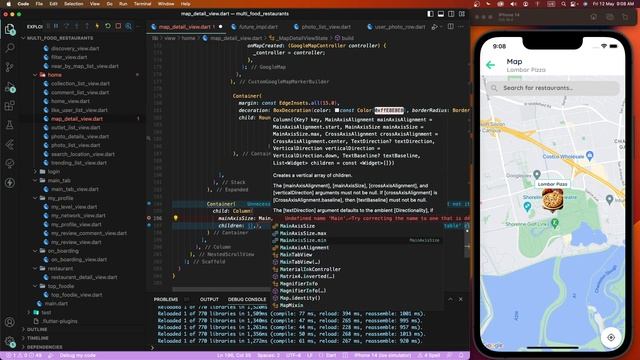Switch to the user_photo_row.dart tab

click(x=400, y=27)
